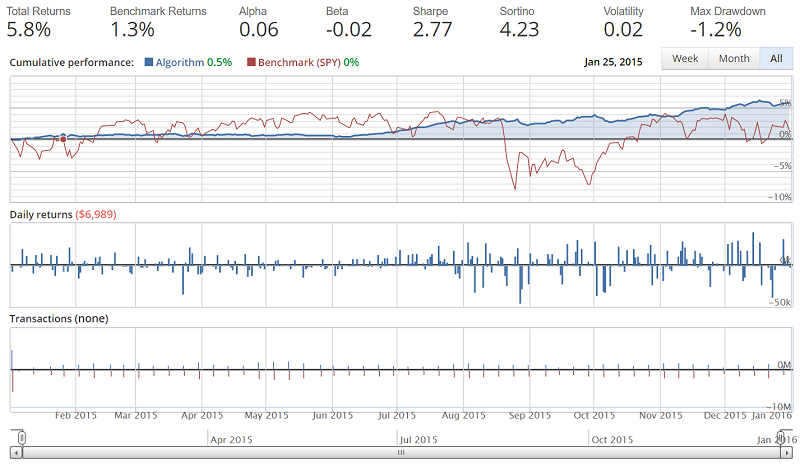Select the Week range button
The height and width of the screenshot is (465, 800).
pos(685,59)
